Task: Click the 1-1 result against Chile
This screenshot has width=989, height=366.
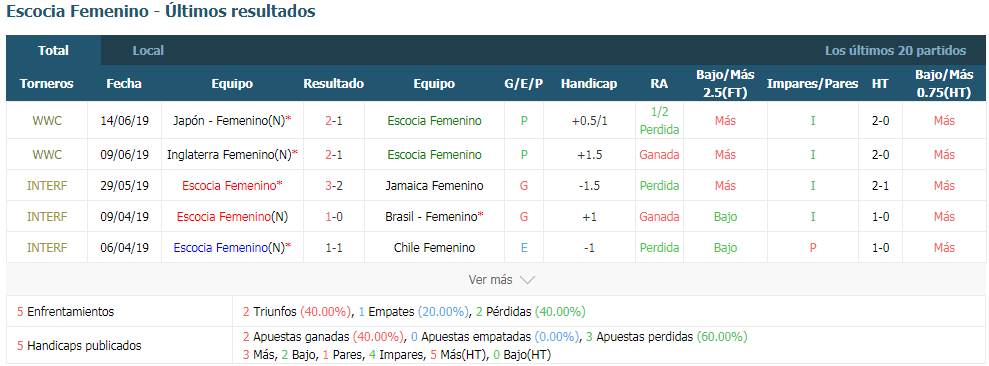Action: pyautogui.click(x=334, y=248)
